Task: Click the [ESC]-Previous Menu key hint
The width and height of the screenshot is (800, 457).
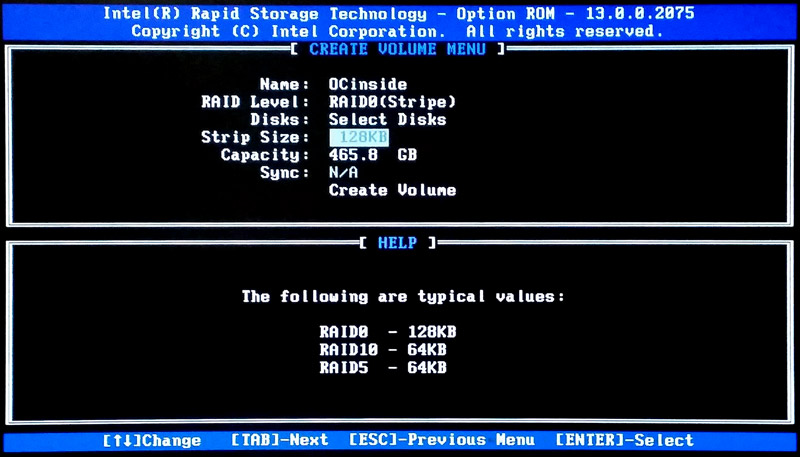Action: point(442,440)
